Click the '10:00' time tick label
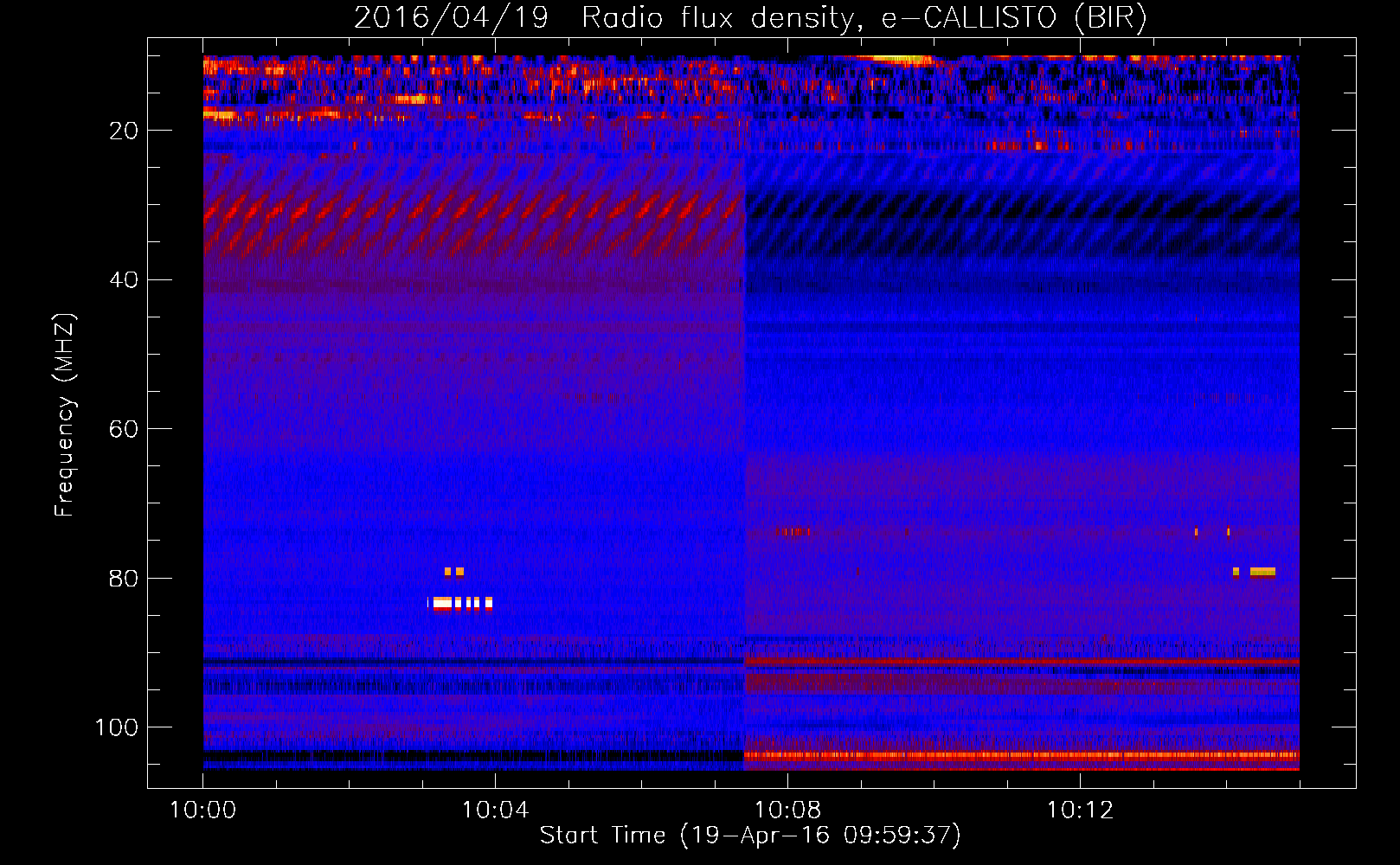The image size is (1400, 865). coord(203,810)
